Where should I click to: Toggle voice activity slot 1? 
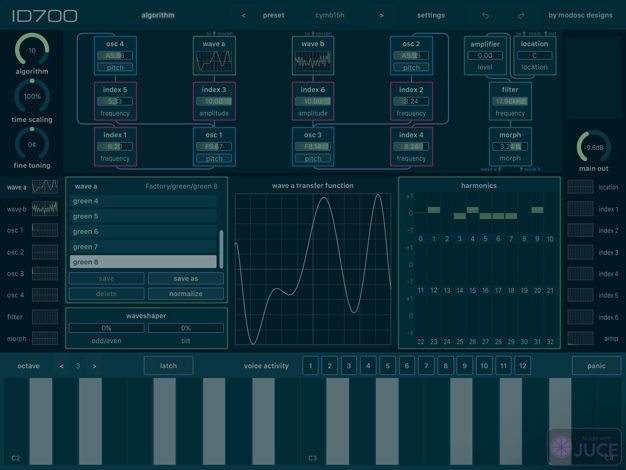pos(310,366)
